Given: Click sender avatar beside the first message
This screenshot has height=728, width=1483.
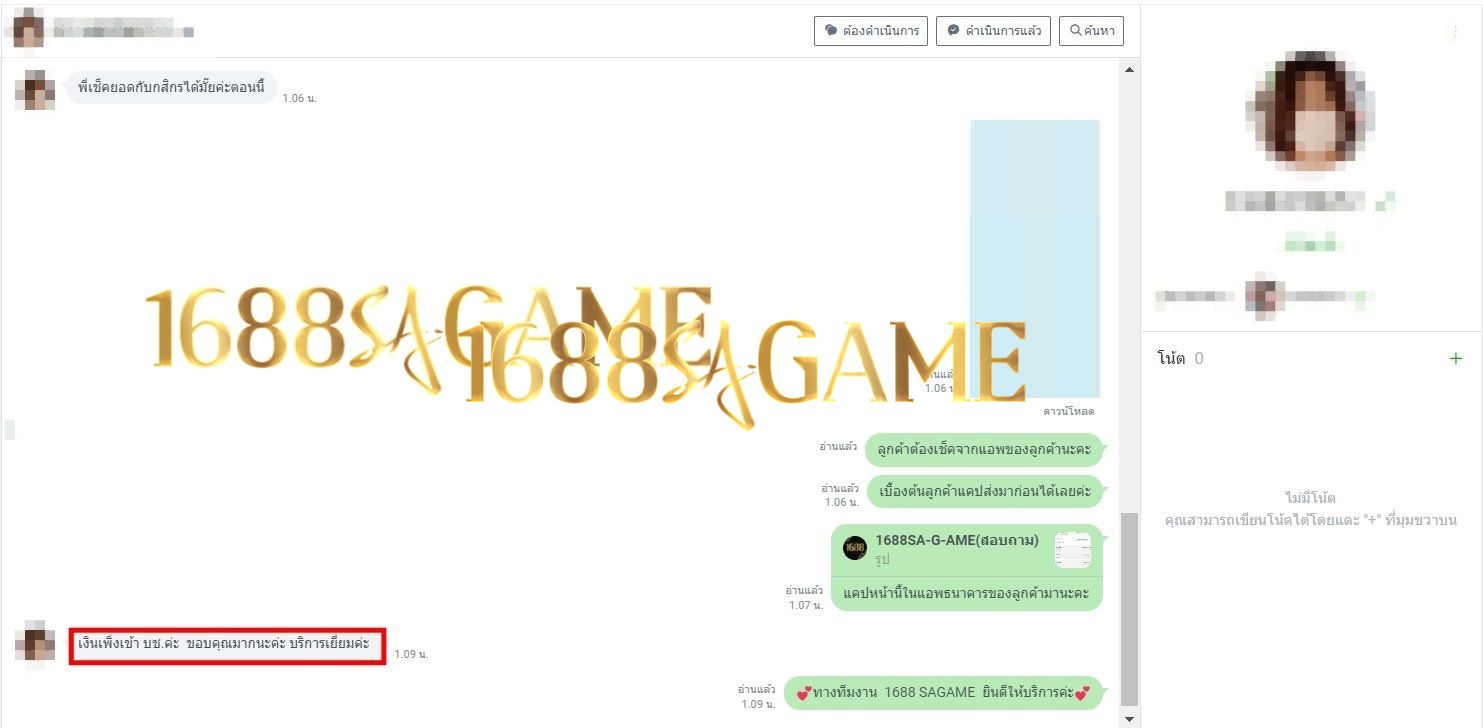Looking at the screenshot, I should click(35, 90).
